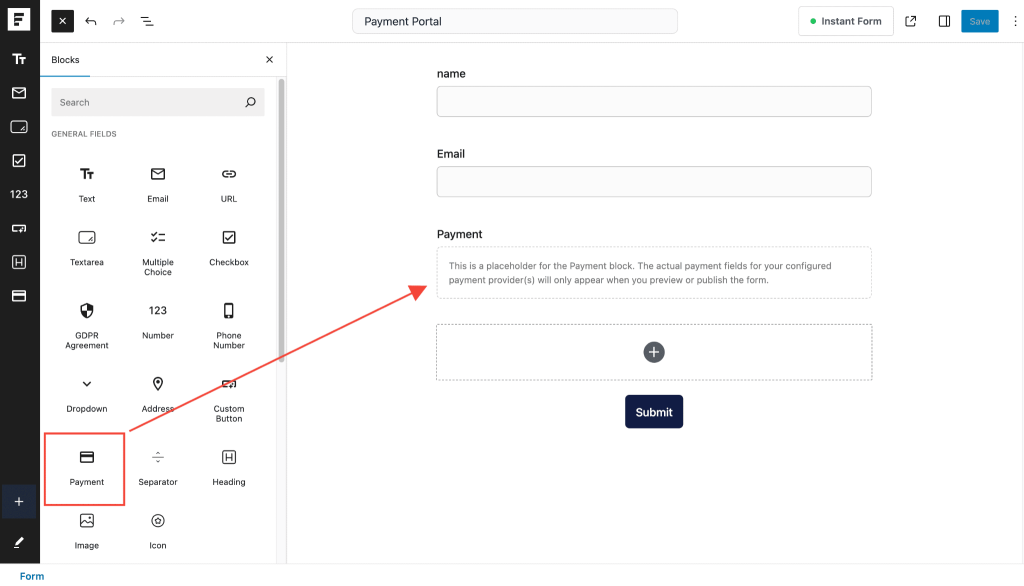Image resolution: width=1024 pixels, height=586 pixels.
Task: Add a Multiple Choice field
Action: pyautogui.click(x=157, y=245)
